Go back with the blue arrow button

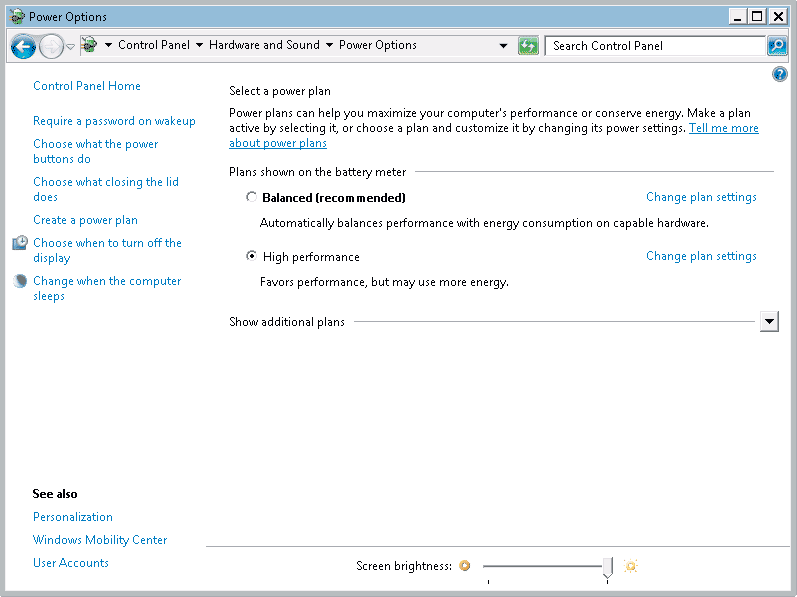coord(23,46)
